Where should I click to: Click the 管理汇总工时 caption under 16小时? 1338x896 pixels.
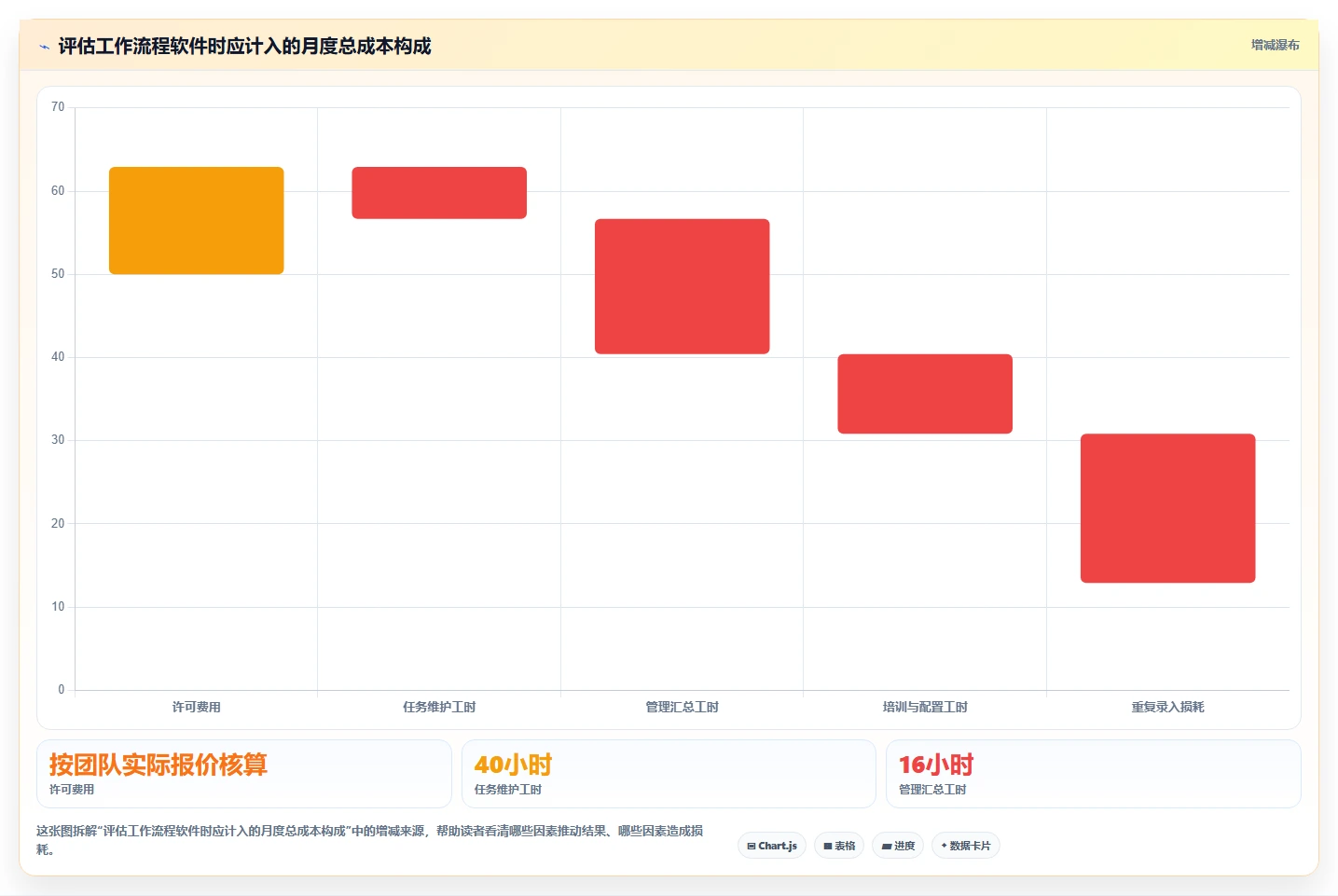[932, 790]
